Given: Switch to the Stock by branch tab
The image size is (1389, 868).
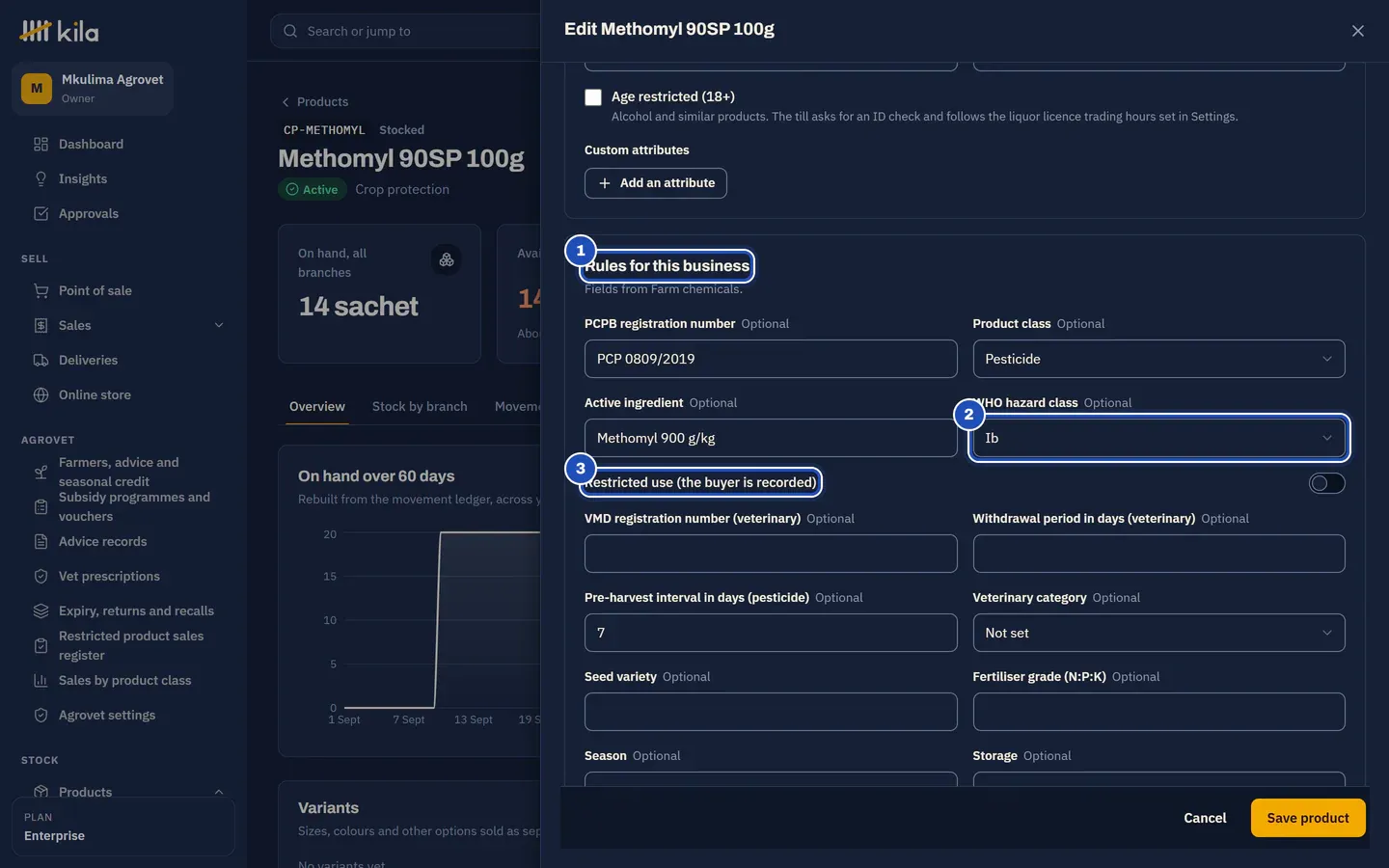Looking at the screenshot, I should point(420,407).
